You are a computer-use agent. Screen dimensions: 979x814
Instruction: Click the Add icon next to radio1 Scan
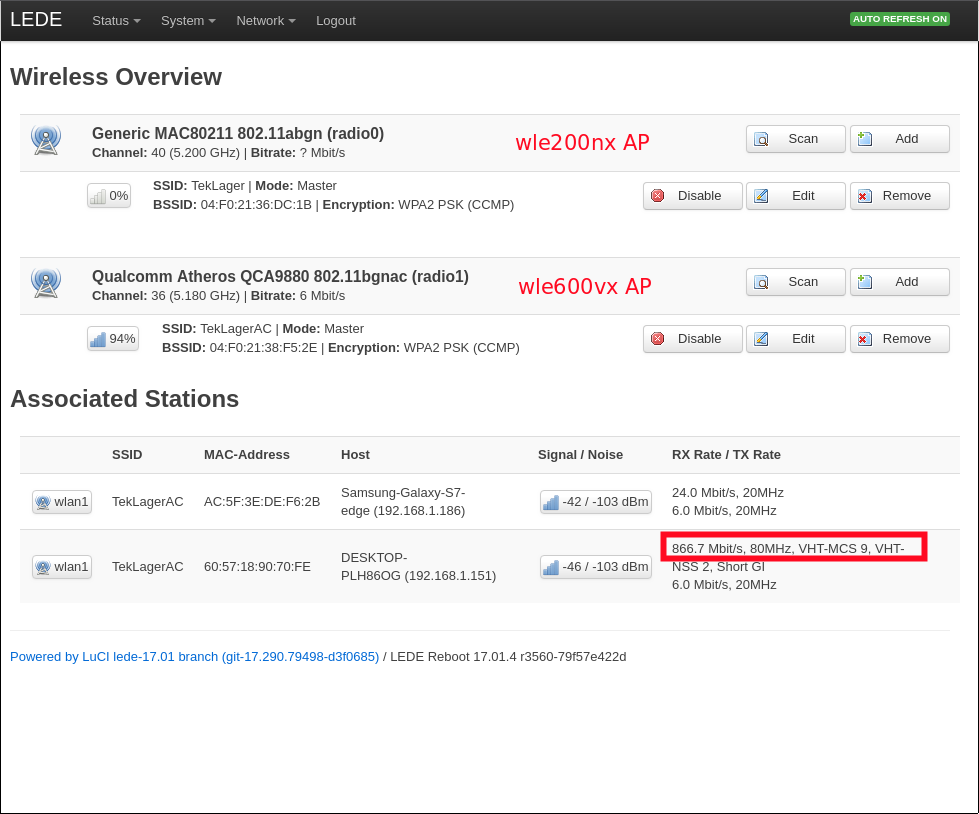864,282
